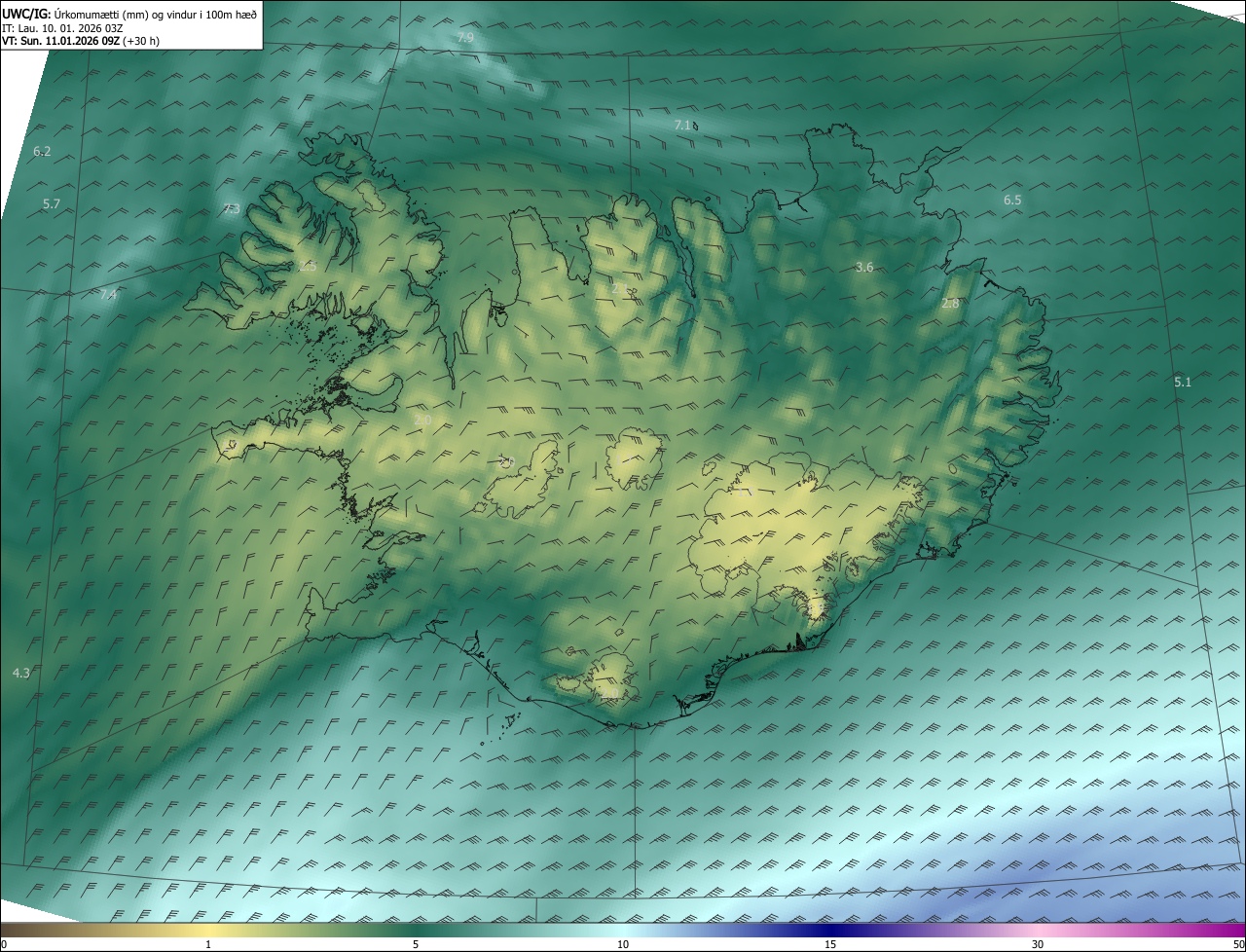Select the 6.5 value label on the map
The width and height of the screenshot is (1246, 952).
coord(1012,200)
